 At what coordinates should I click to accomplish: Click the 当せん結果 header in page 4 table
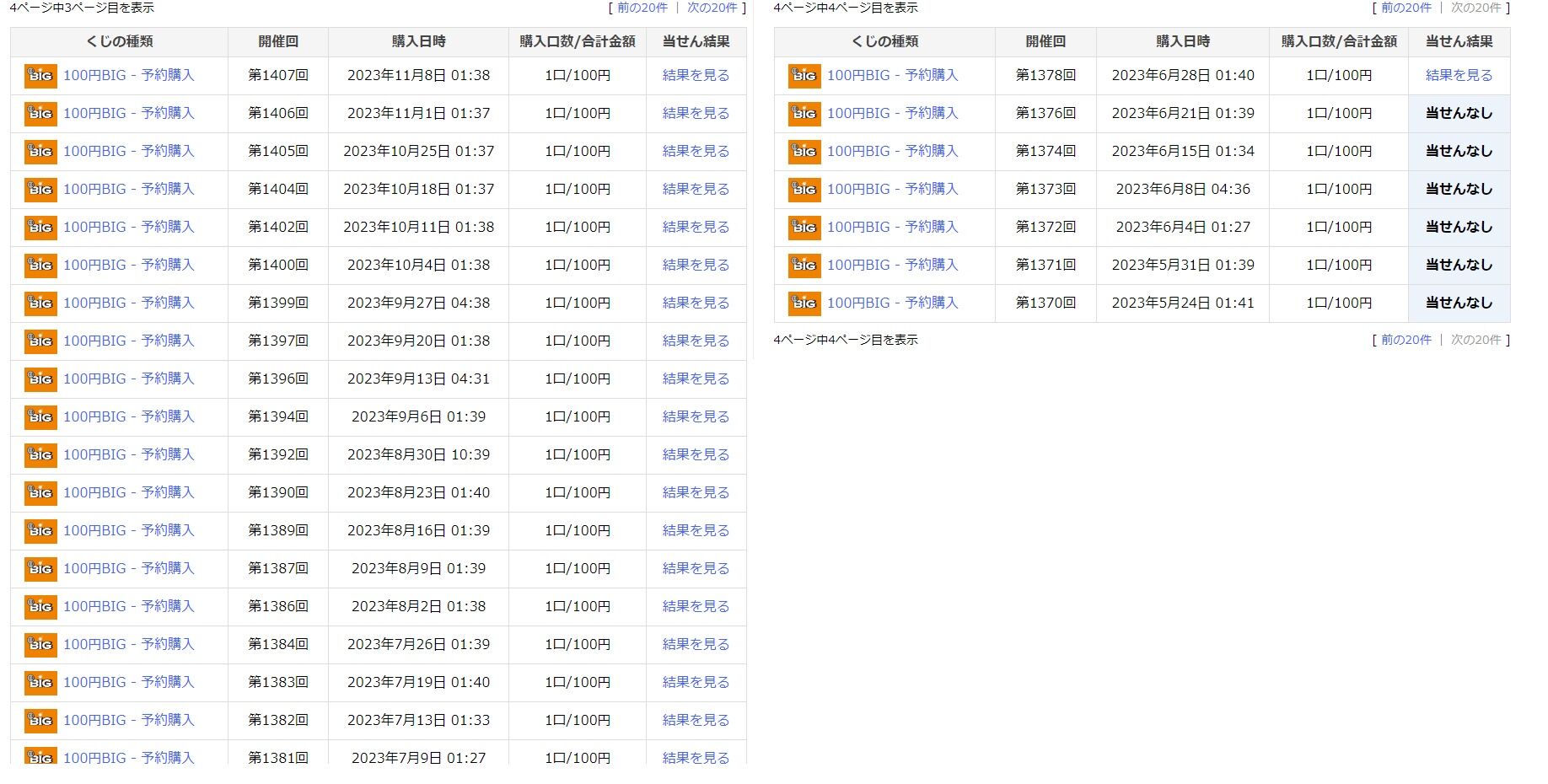[x=1459, y=41]
